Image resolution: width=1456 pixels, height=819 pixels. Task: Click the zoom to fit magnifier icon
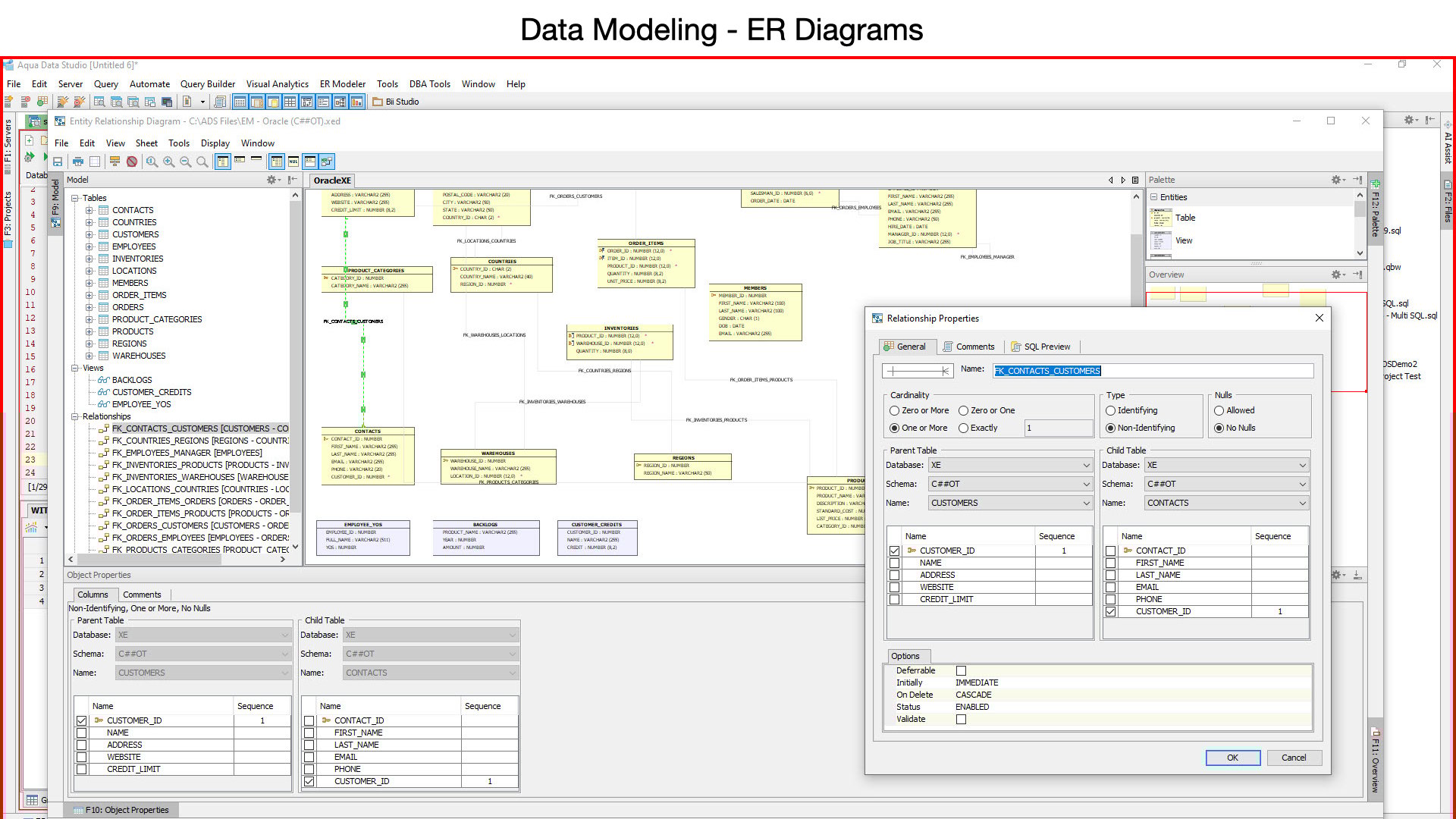click(x=152, y=162)
